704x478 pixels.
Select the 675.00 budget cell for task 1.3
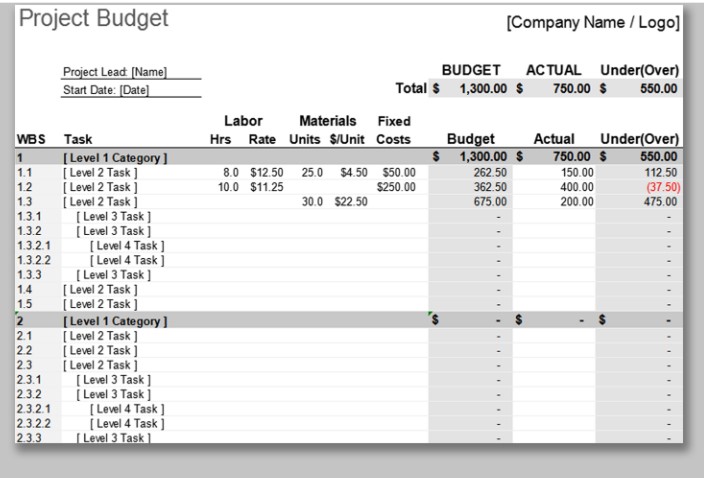point(483,200)
